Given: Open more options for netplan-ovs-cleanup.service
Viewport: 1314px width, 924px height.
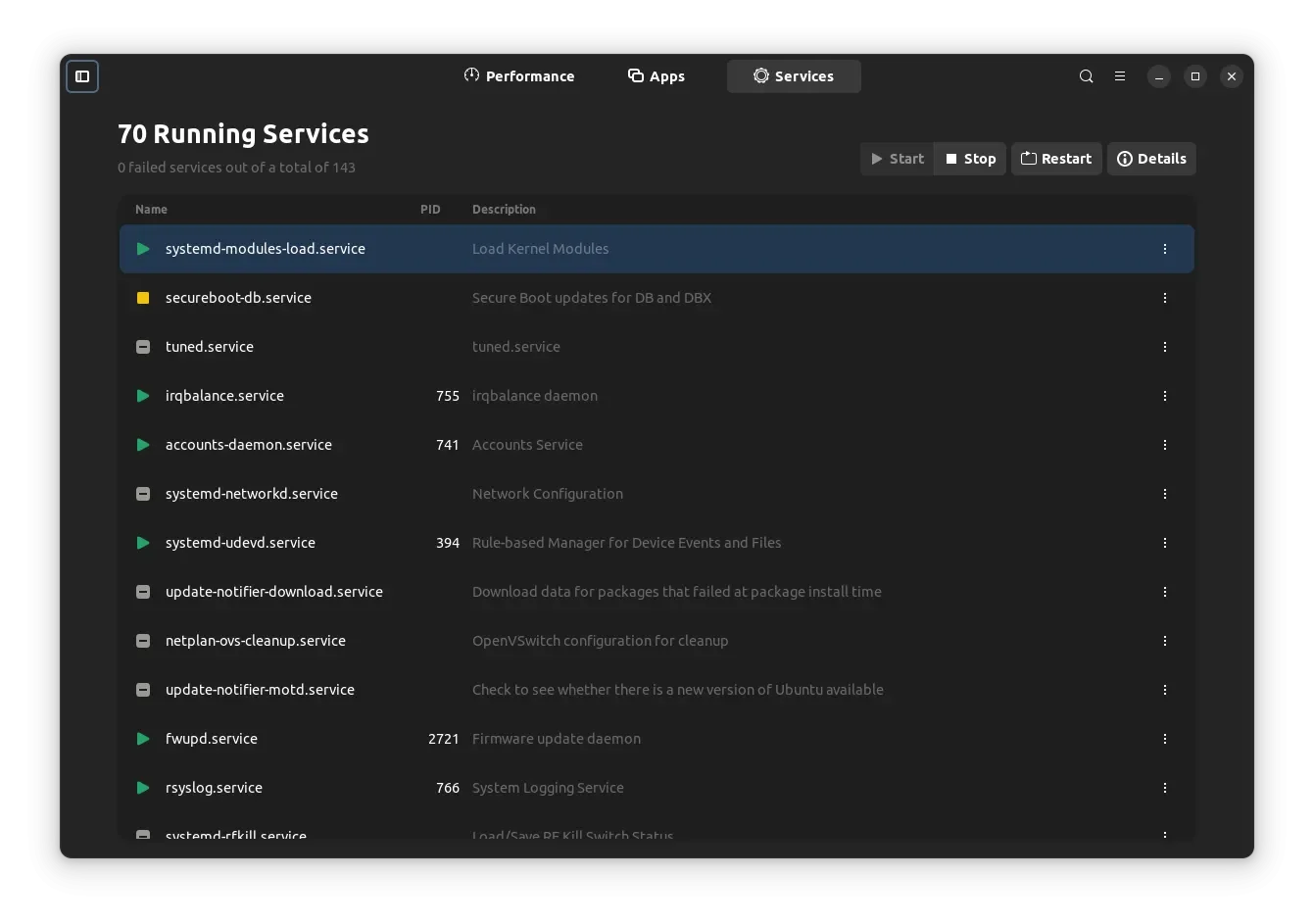Looking at the screenshot, I should pos(1165,641).
